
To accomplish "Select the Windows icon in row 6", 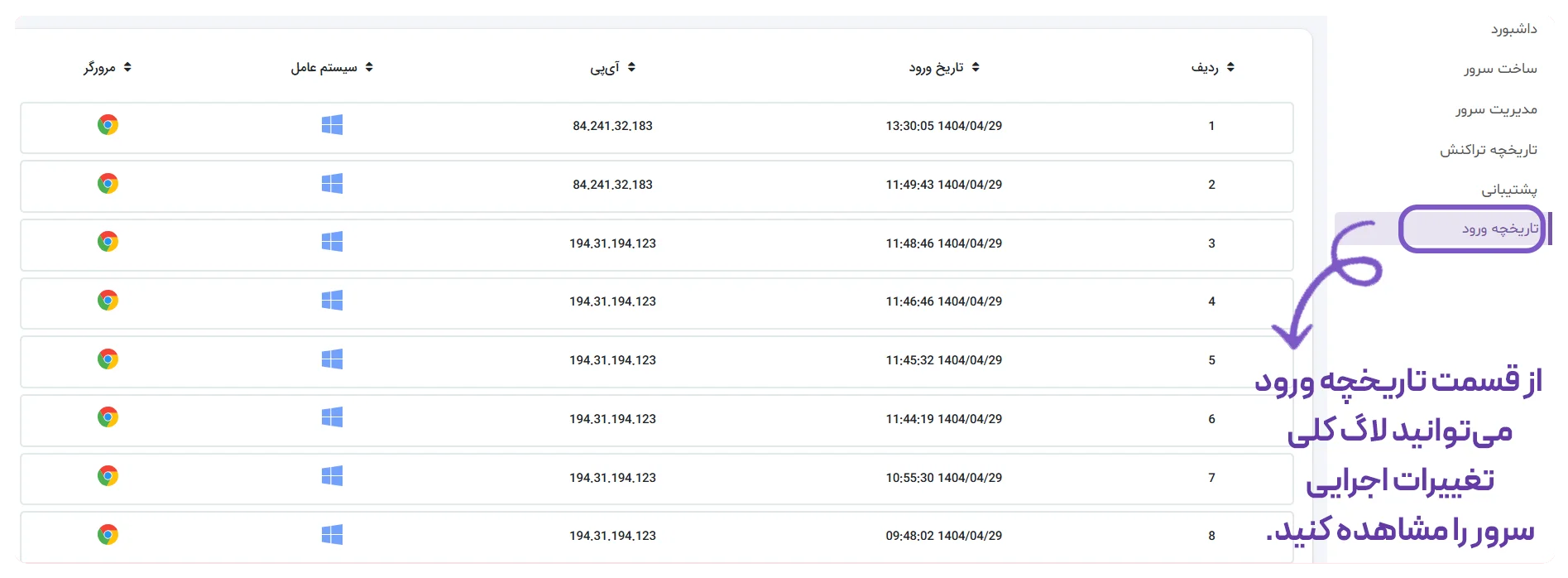I will tap(332, 417).
